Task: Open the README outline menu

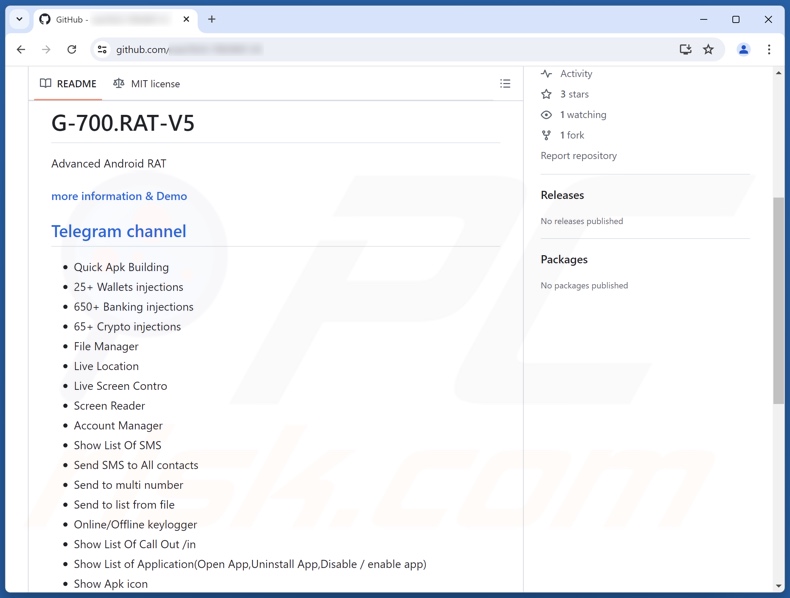Action: pos(505,84)
